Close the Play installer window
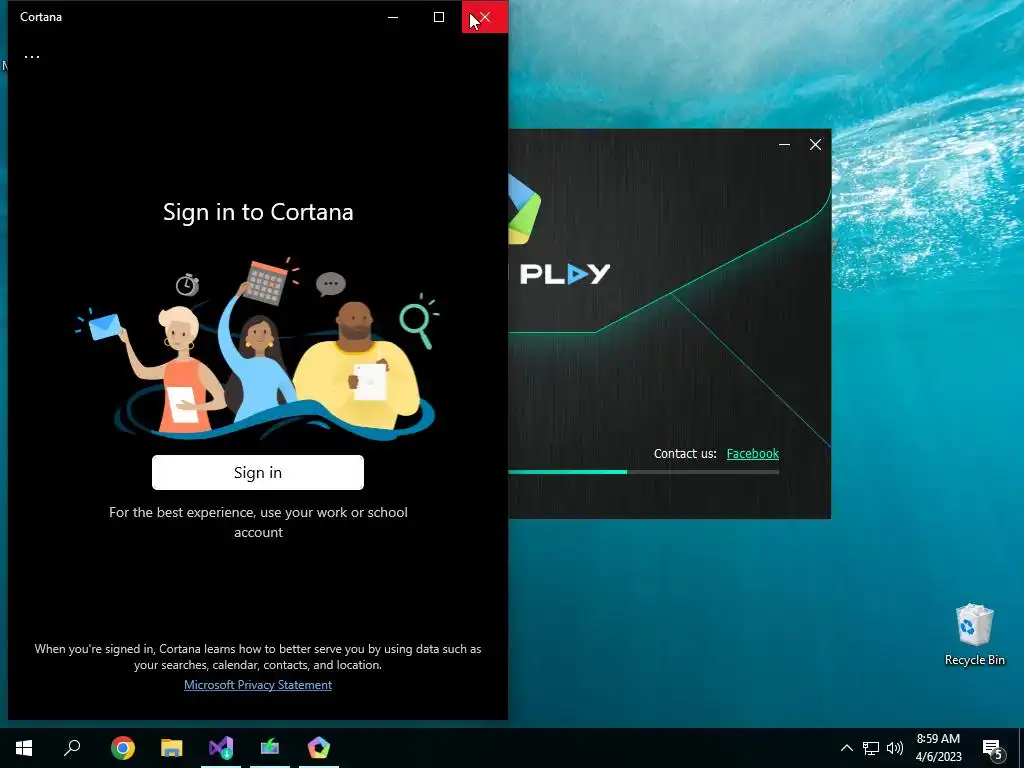 point(815,144)
